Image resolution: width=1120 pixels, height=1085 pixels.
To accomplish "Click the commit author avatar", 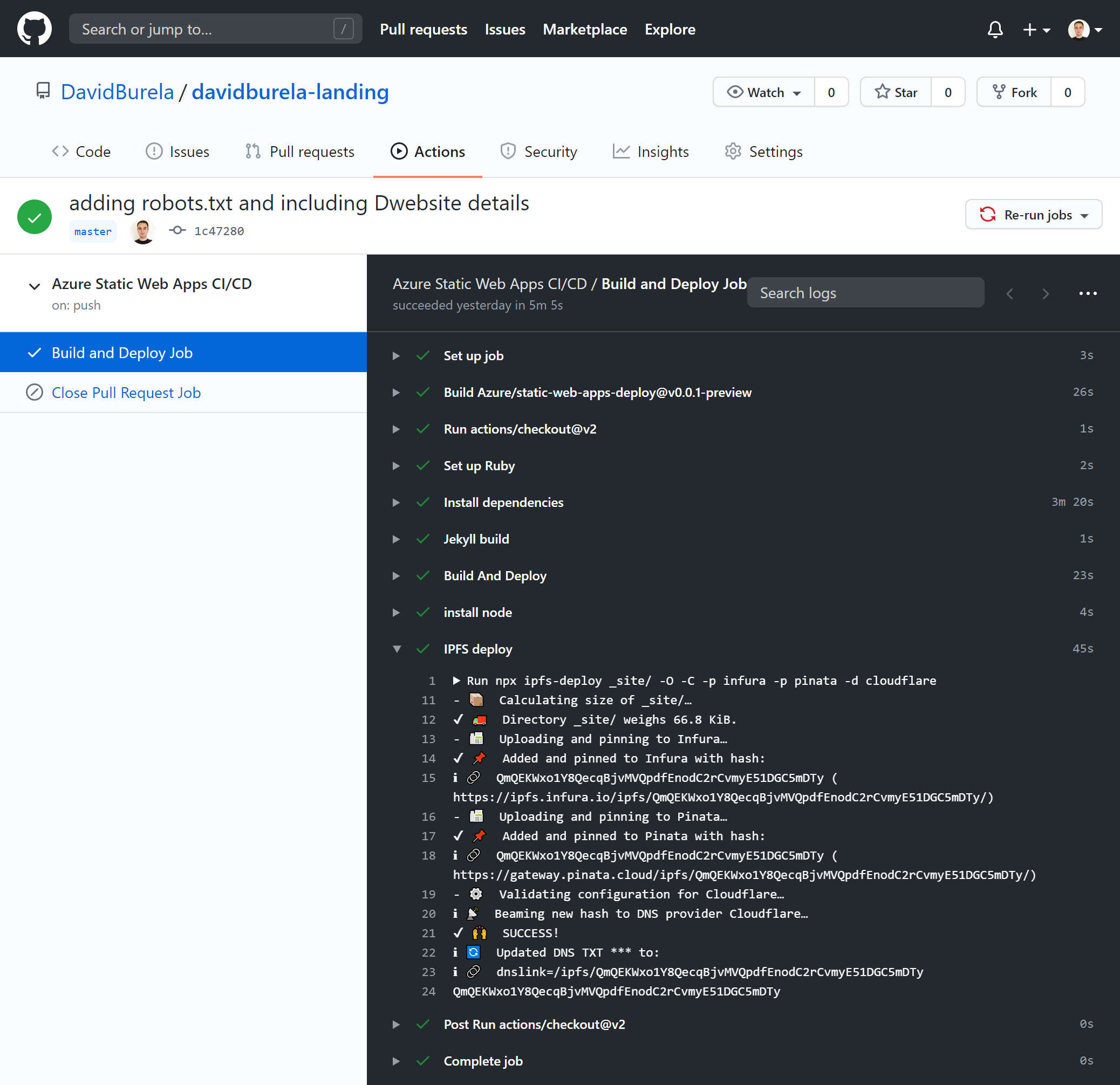I will [143, 231].
